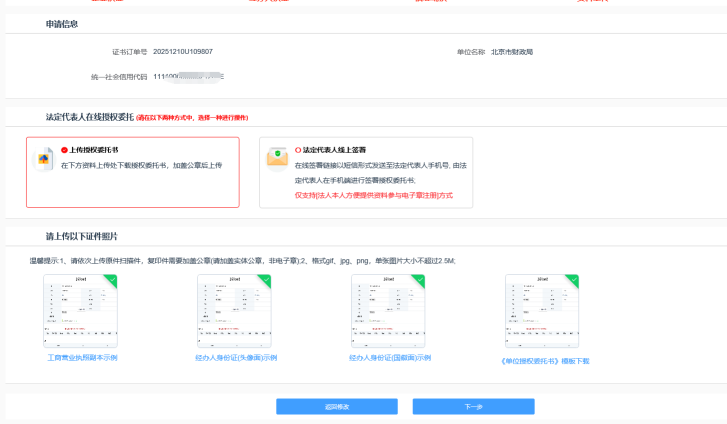Screen dimensions: 727x424
Task: Open the 经办人身份证(国徽面) sample image thumbnail
Action: point(388,311)
